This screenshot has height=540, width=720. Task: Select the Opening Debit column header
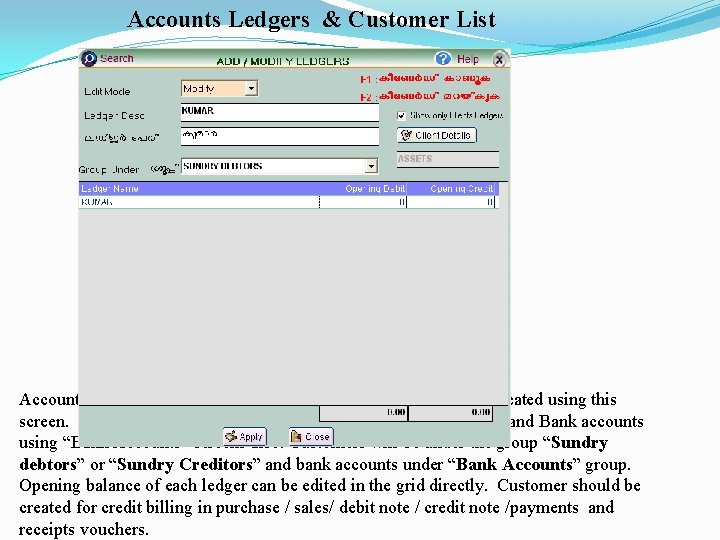[x=363, y=189]
